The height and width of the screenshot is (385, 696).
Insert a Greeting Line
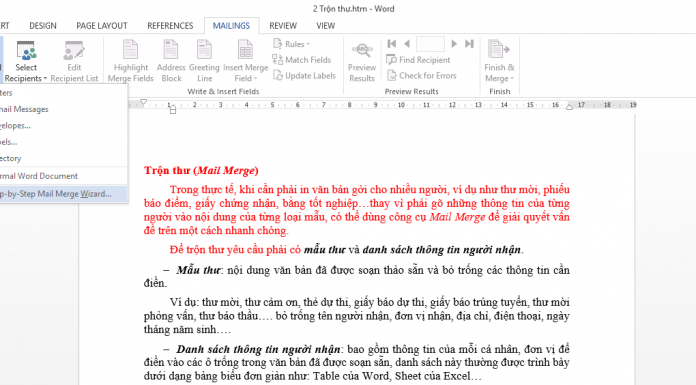point(204,61)
